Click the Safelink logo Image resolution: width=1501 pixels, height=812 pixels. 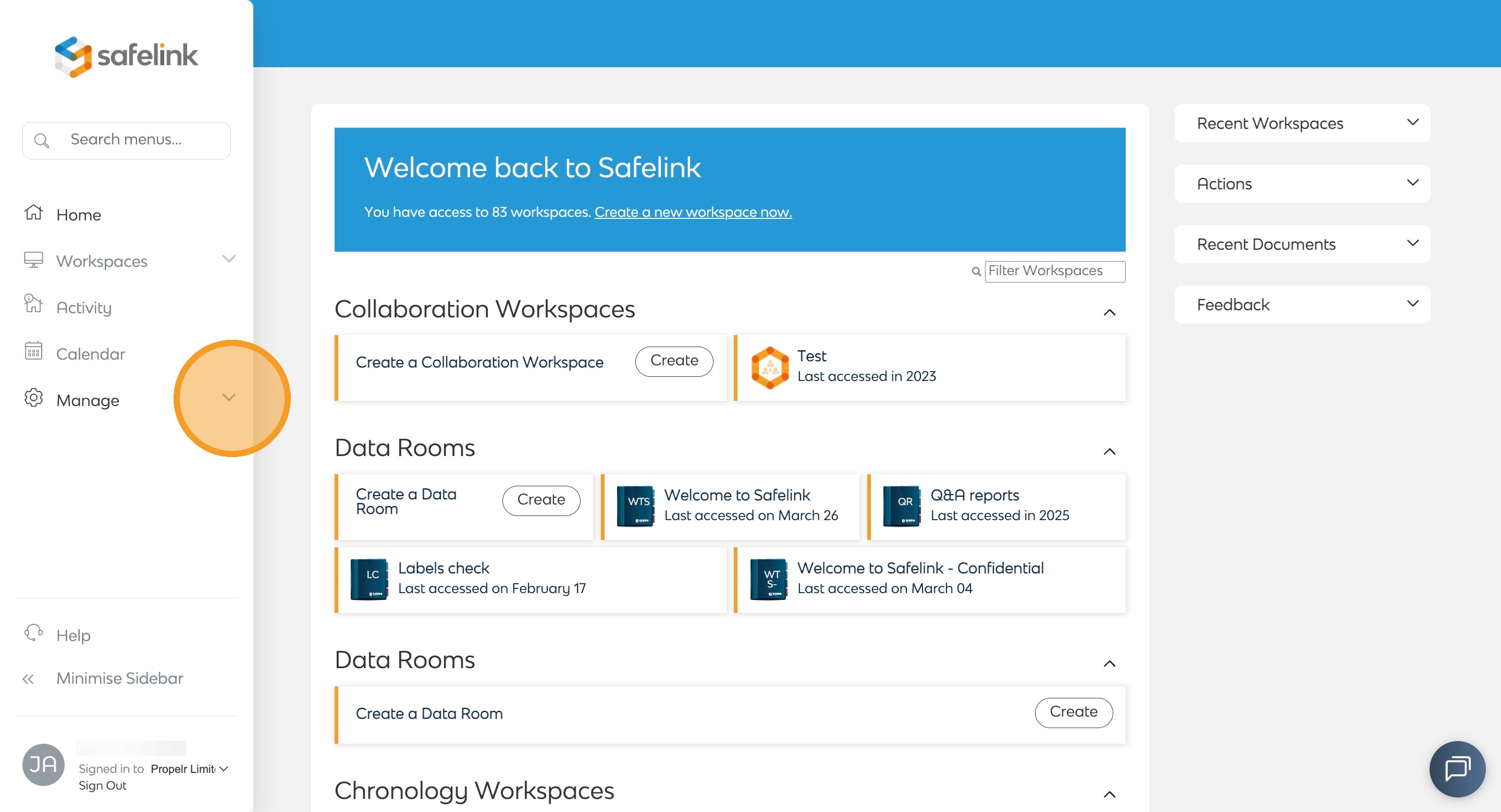click(x=126, y=56)
